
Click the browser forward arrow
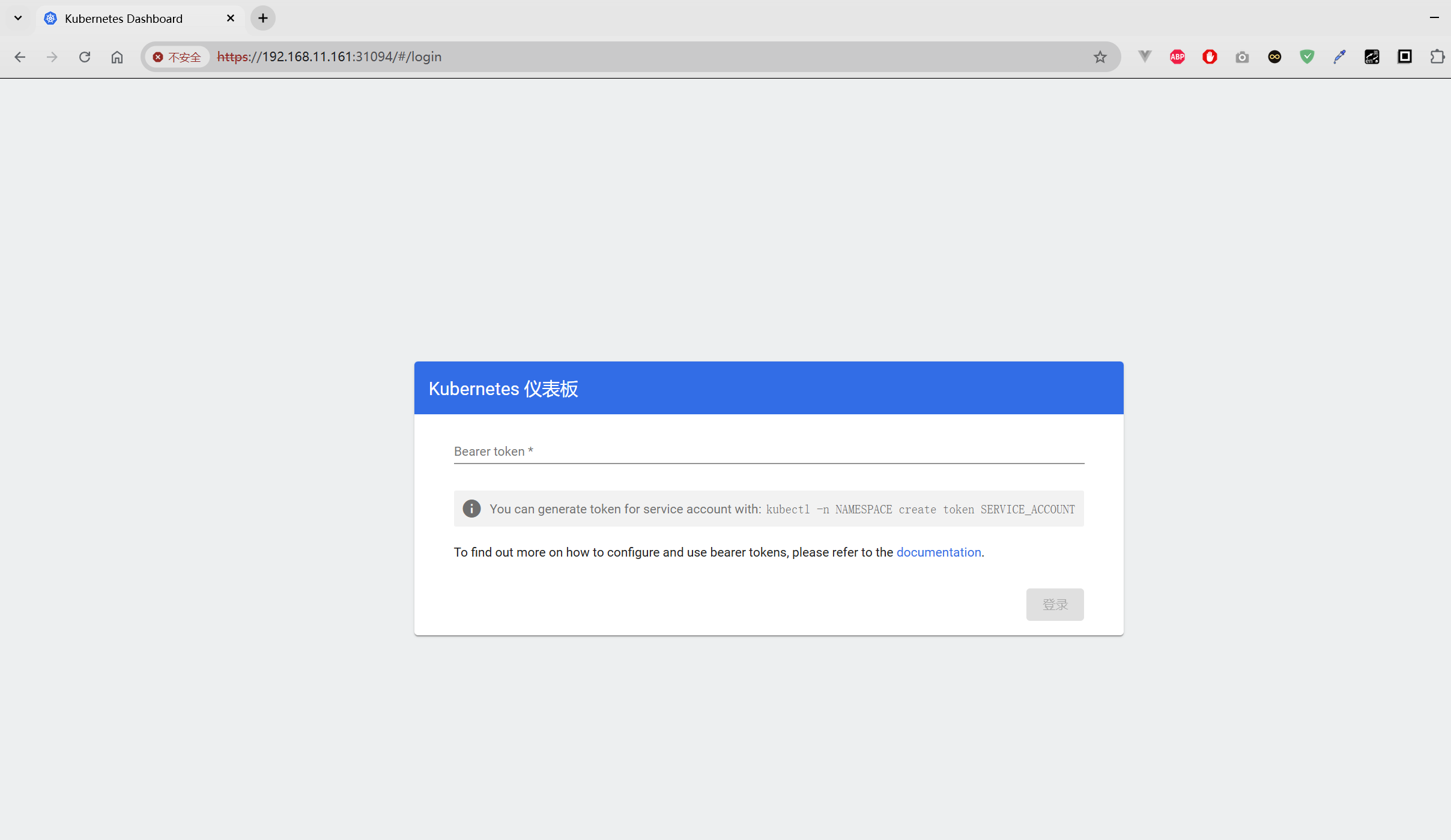pos(52,57)
